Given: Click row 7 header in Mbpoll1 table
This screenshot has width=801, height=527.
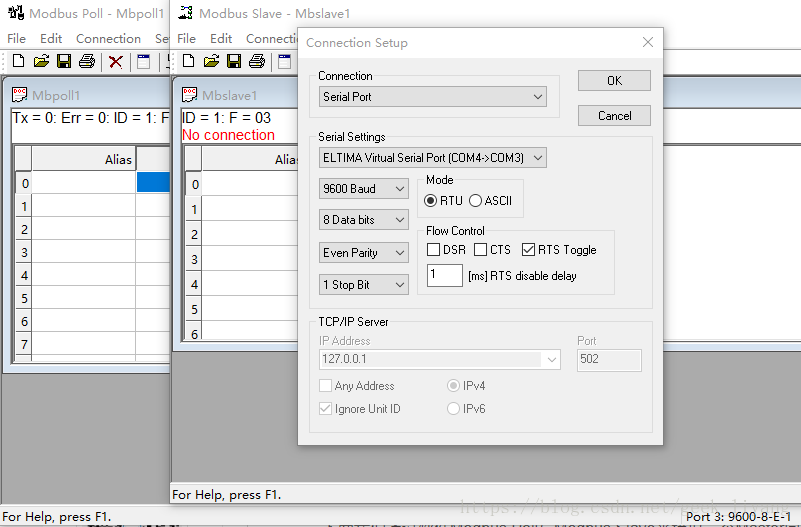Looking at the screenshot, I should click(x=23, y=344).
